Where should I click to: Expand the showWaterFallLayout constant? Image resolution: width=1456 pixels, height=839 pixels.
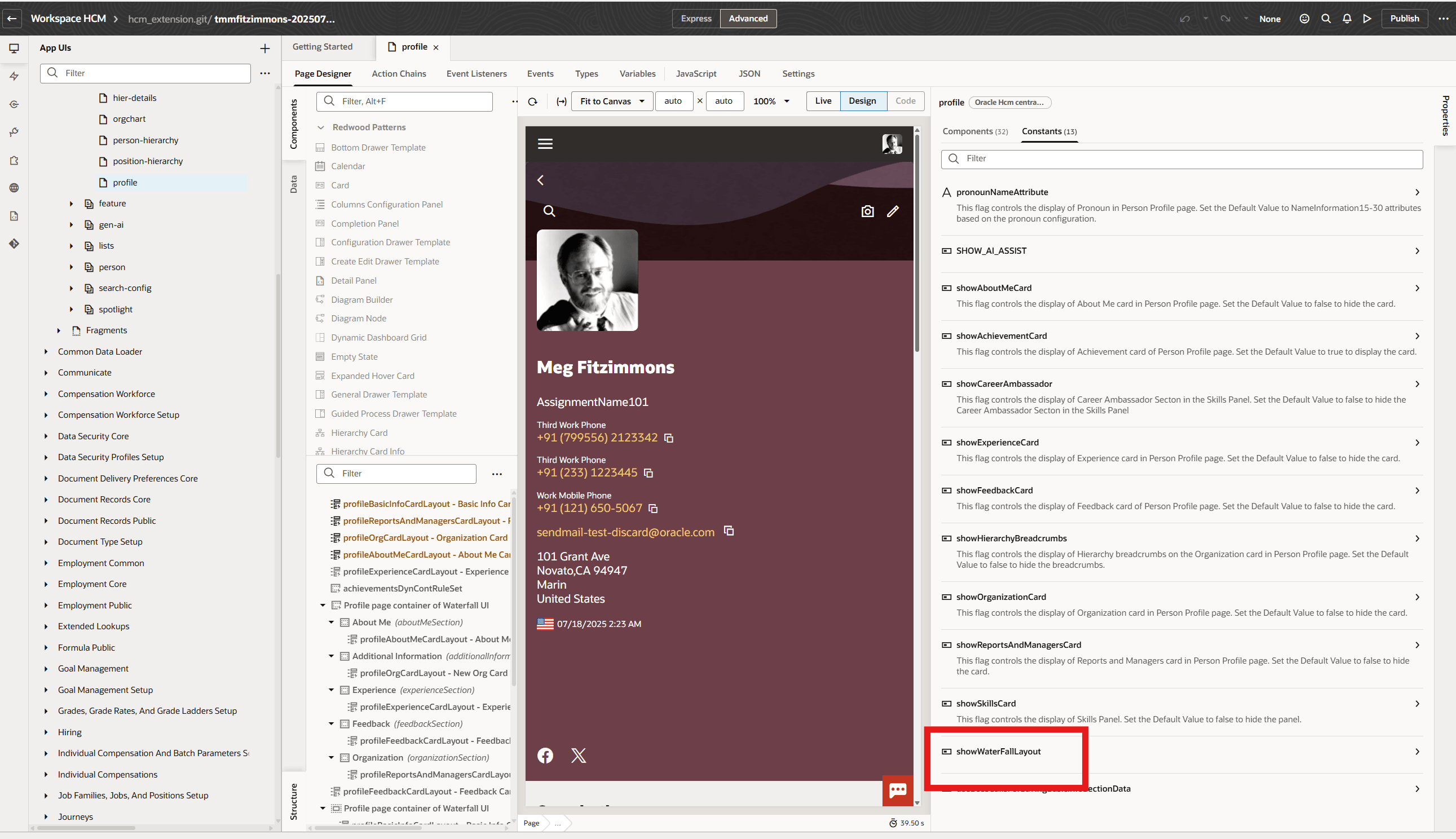[1418, 752]
